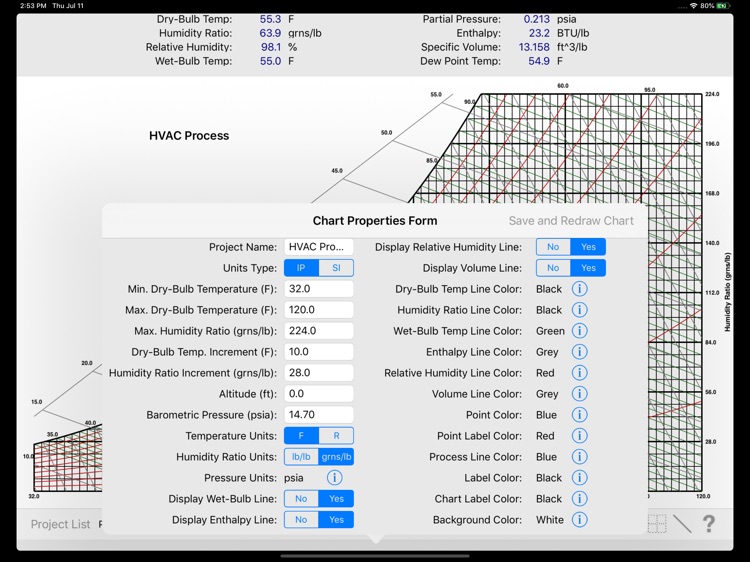Edit Min. Dry-Bulb Temperature field
The height and width of the screenshot is (562, 750).
[x=319, y=289]
